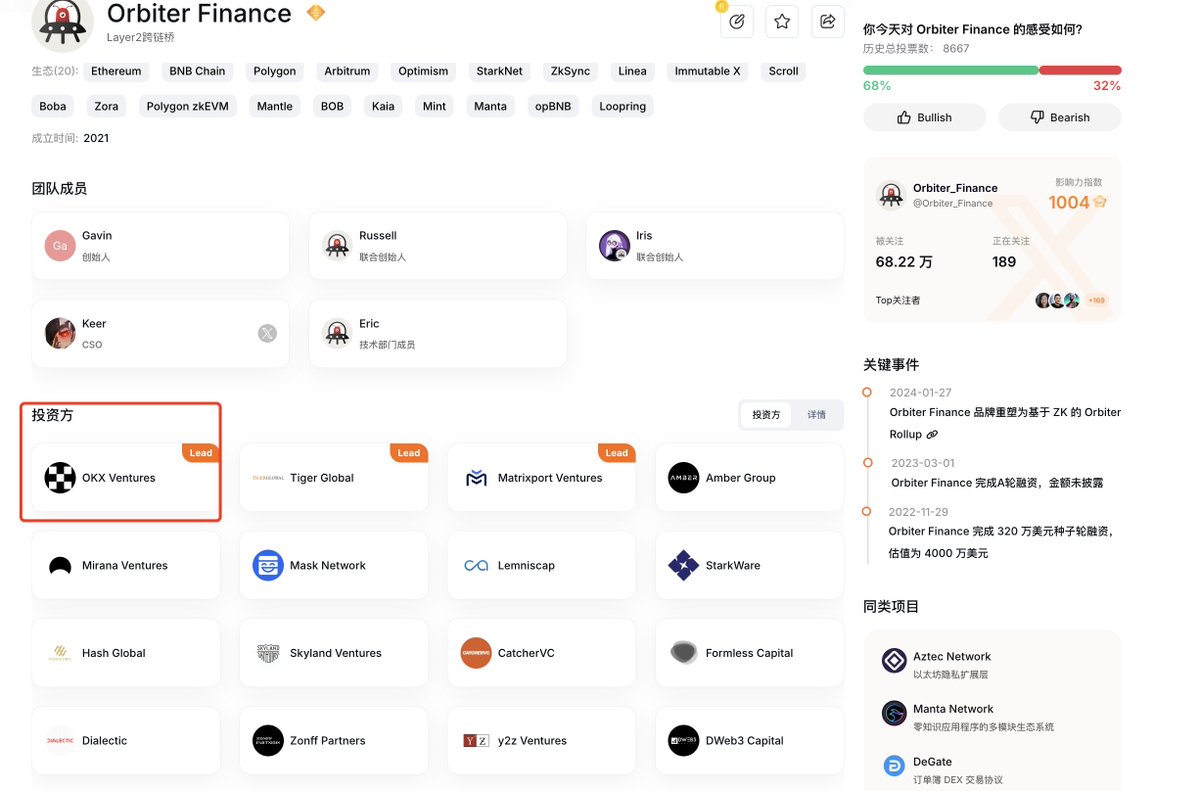Screen dimensions: 1200x791
Task: Open the CatcherVC orange logo
Action: pos(476,653)
